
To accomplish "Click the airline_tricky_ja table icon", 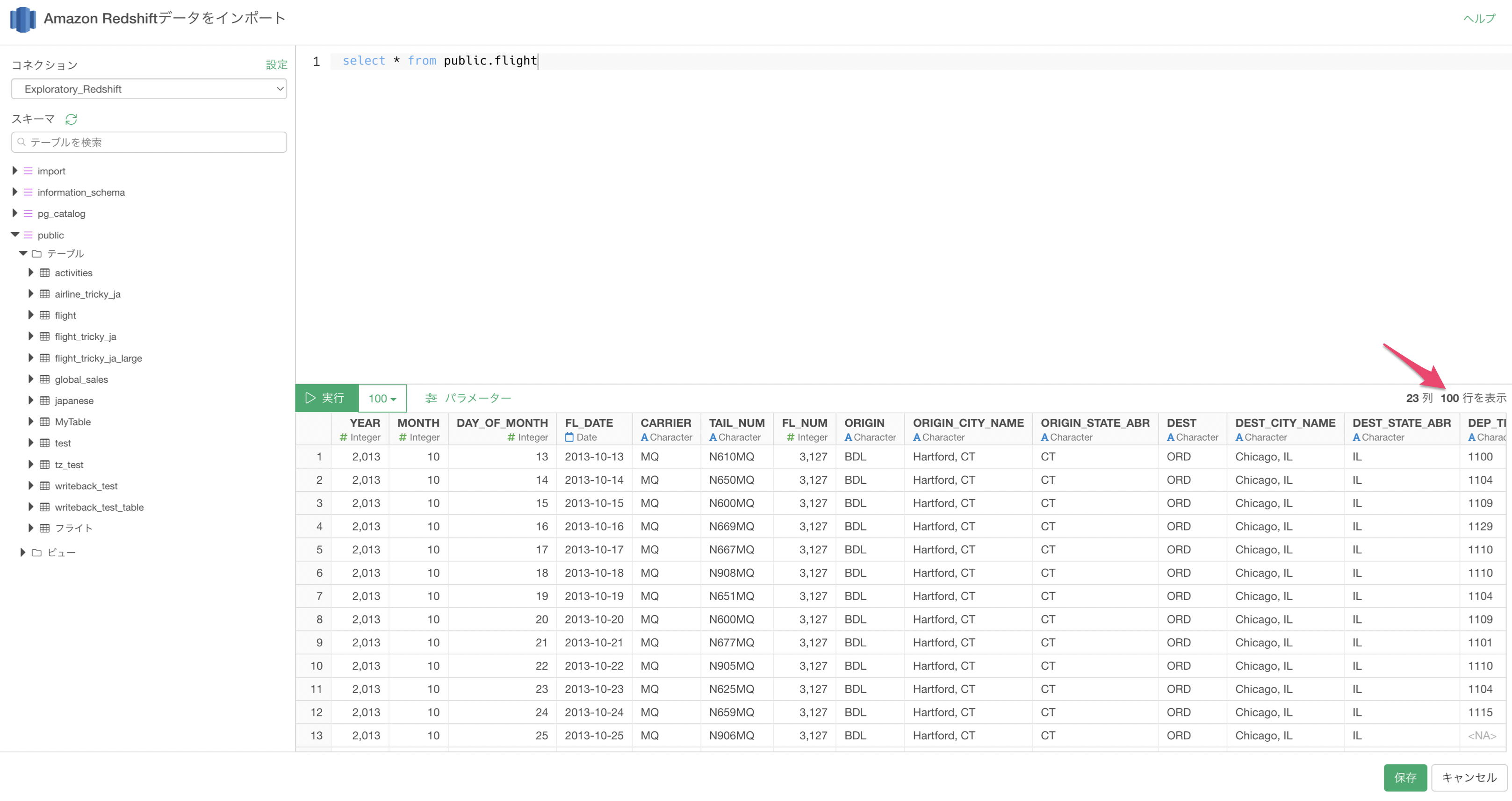I will [44, 294].
